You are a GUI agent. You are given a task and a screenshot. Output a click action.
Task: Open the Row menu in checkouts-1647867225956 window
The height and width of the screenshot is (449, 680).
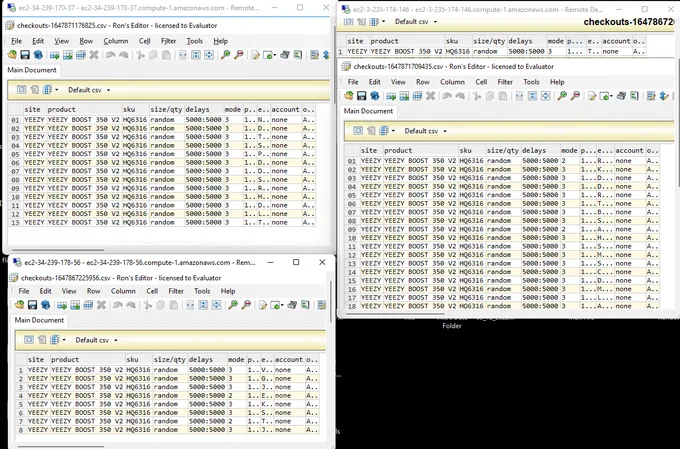tap(94, 291)
